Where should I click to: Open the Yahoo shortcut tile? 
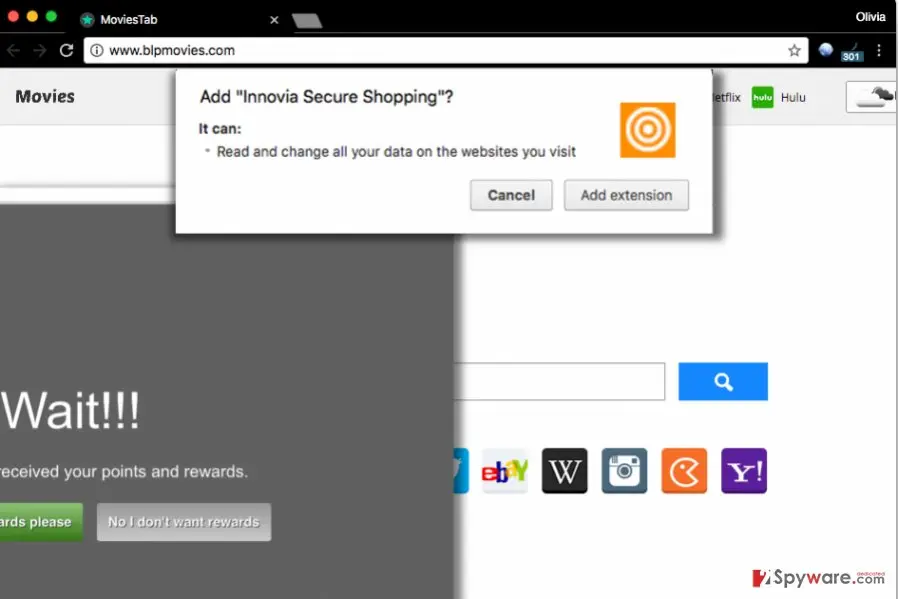[744, 471]
